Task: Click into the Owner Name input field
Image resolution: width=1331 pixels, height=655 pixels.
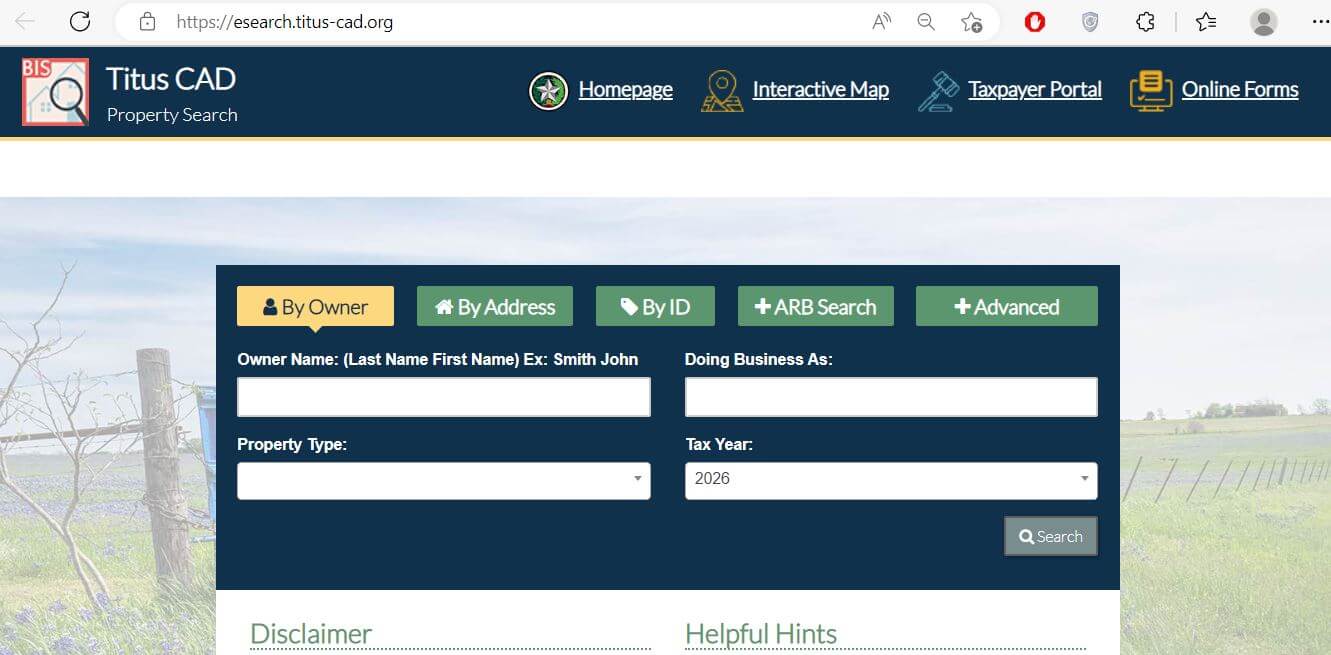Action: [443, 397]
